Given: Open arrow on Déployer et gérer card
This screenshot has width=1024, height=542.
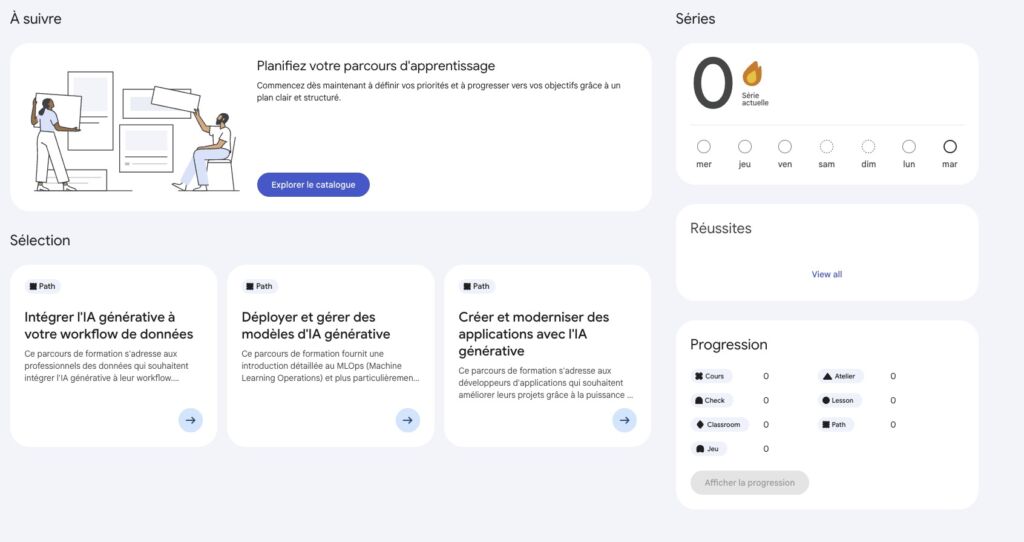Looking at the screenshot, I should click(407, 420).
